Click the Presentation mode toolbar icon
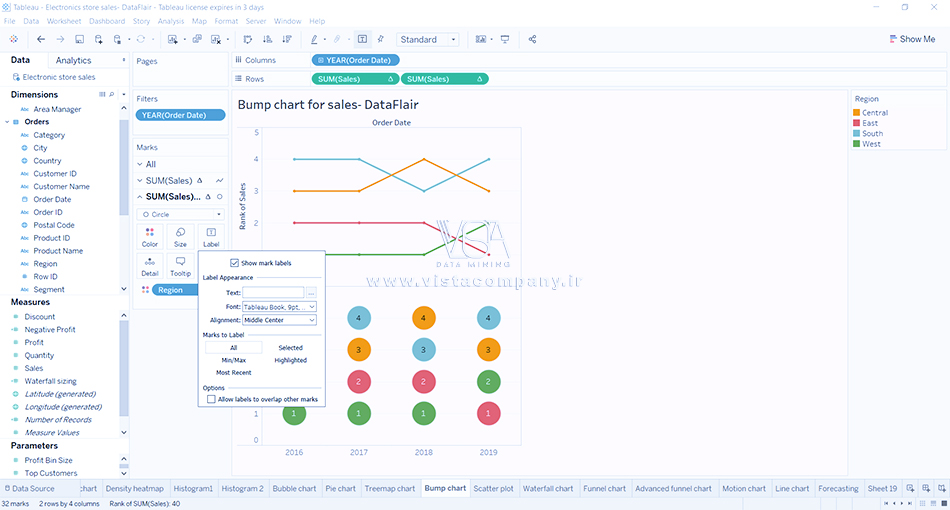This screenshot has width=950, height=510. (x=505, y=39)
